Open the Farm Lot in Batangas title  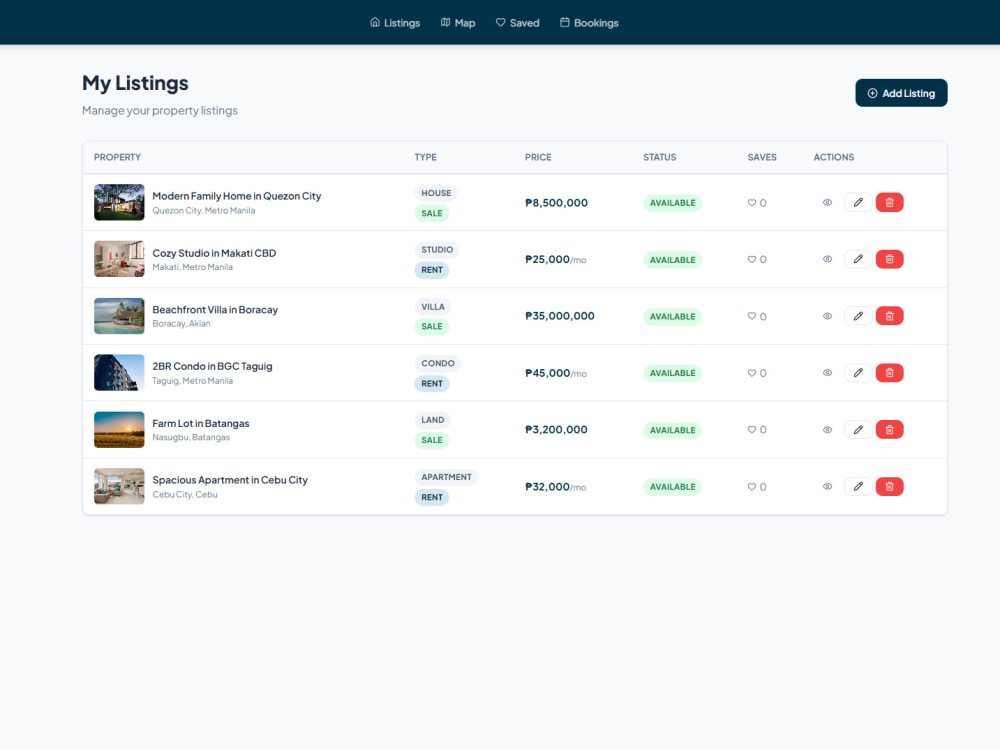pyautogui.click(x=201, y=423)
